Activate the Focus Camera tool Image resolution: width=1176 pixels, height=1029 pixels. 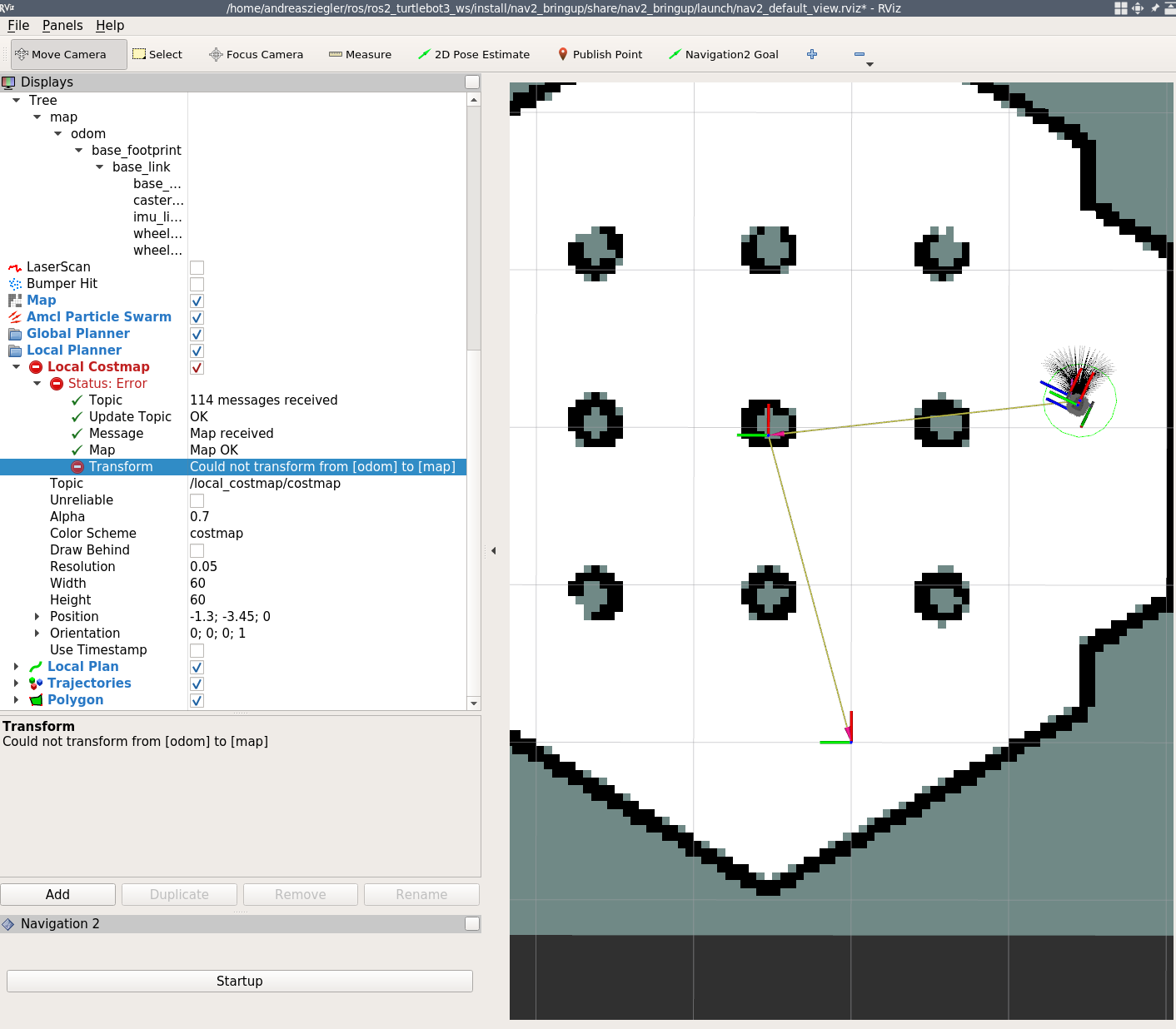(x=256, y=54)
